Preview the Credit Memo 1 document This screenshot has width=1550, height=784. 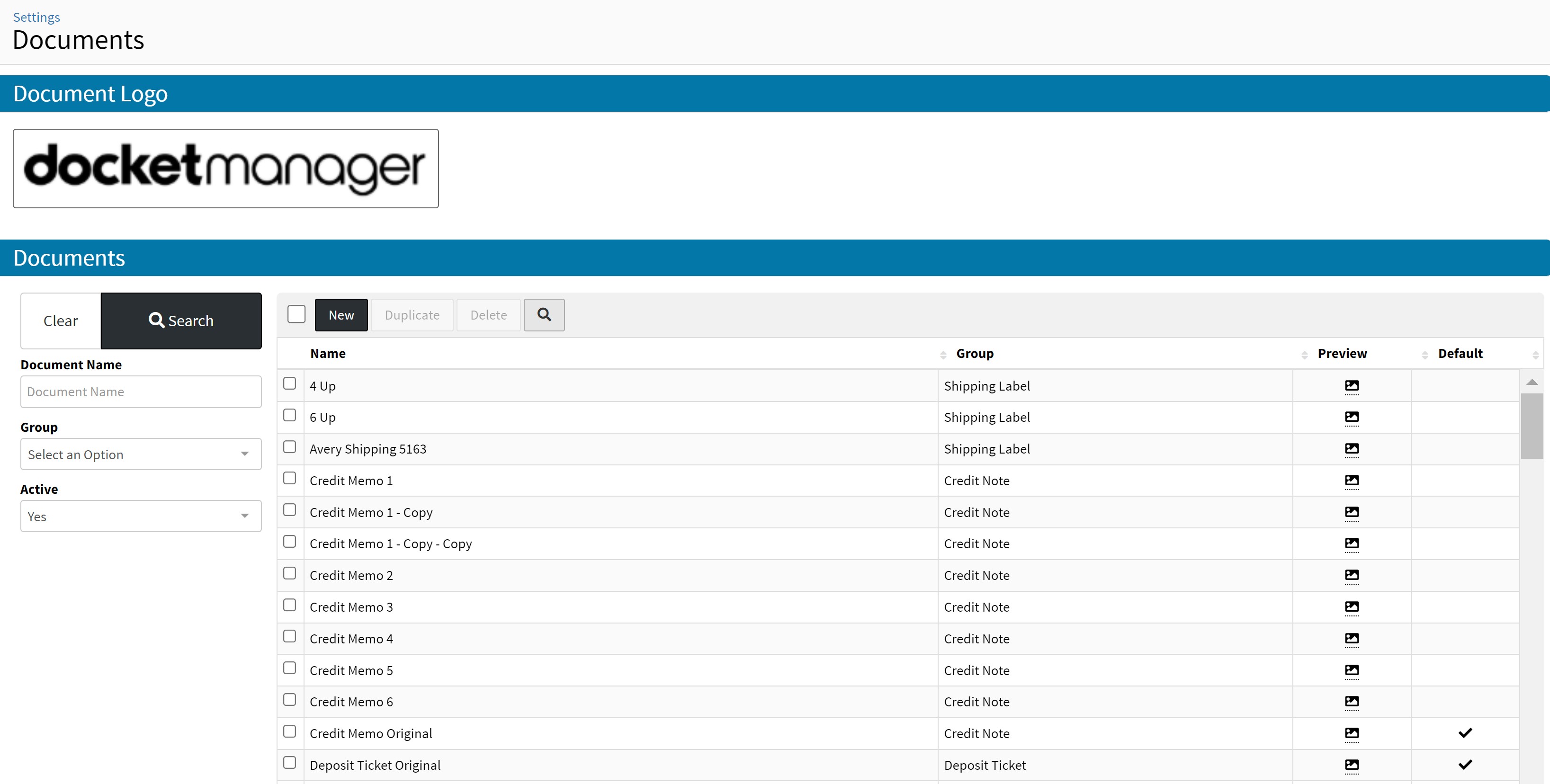tap(1352, 481)
